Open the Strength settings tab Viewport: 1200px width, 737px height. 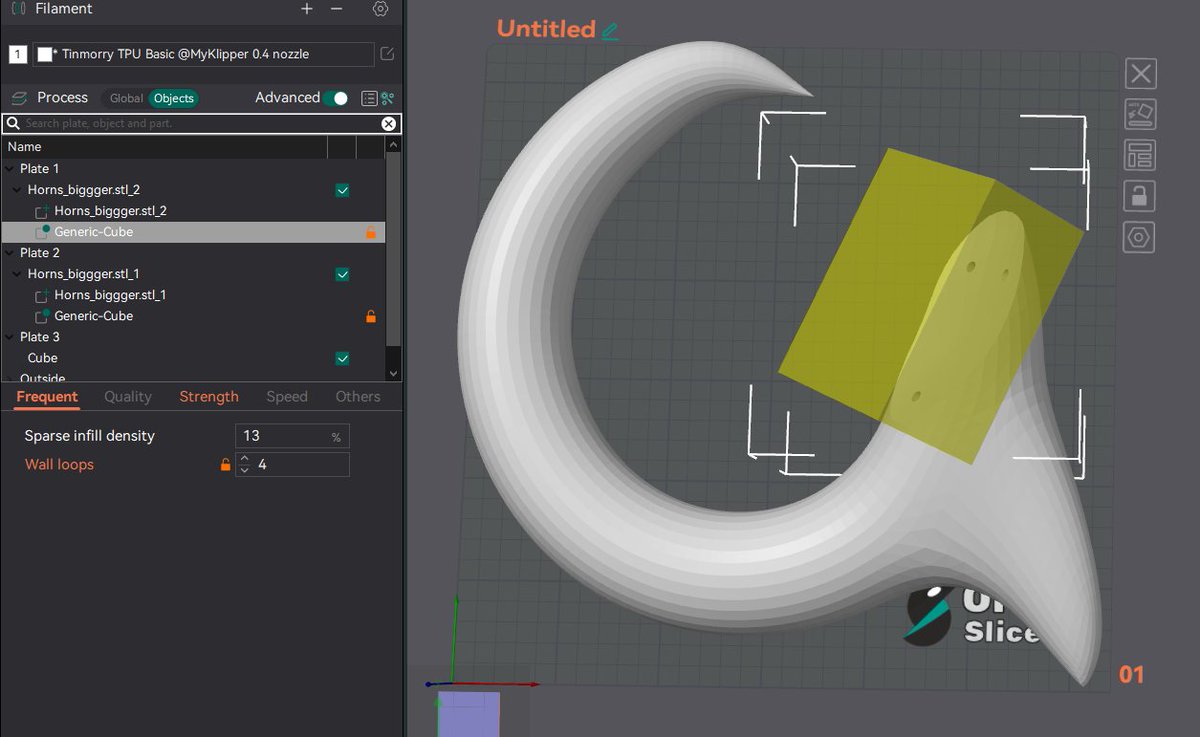pyautogui.click(x=209, y=397)
